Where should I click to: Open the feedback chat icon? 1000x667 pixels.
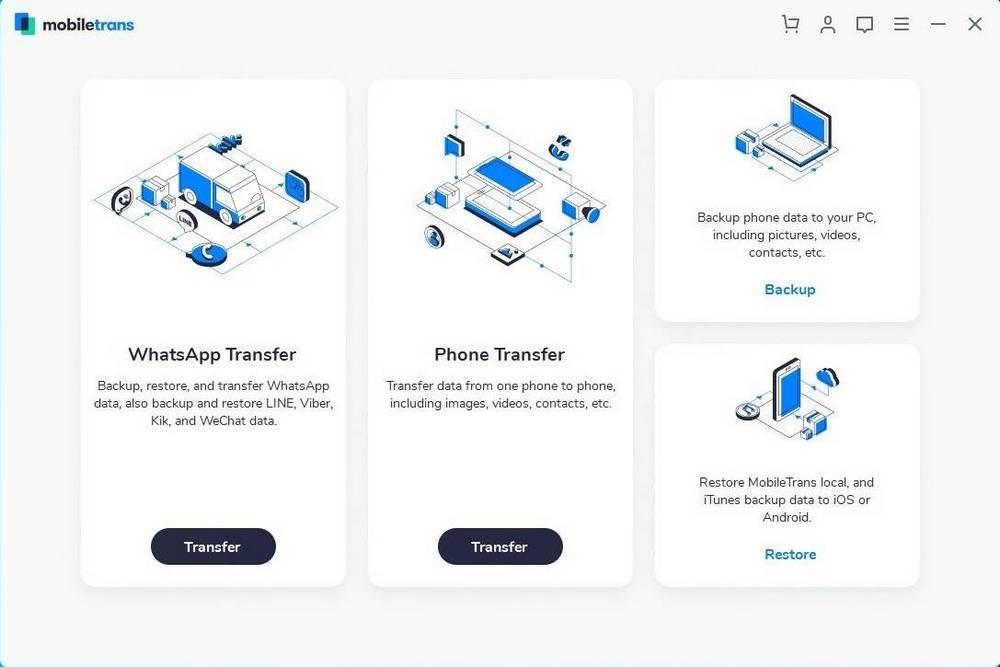(864, 24)
